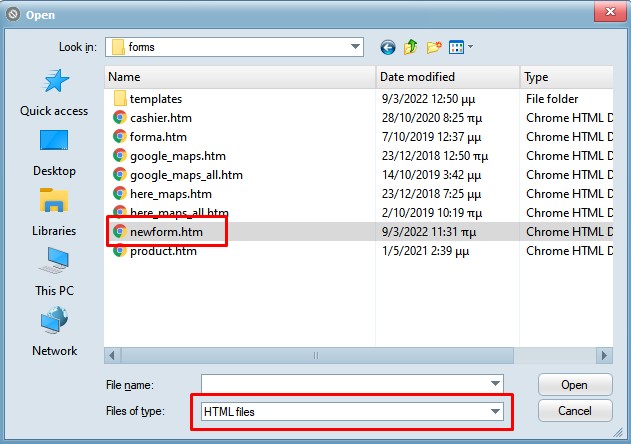Select the file name google_maps_all.htm

pos(186,175)
